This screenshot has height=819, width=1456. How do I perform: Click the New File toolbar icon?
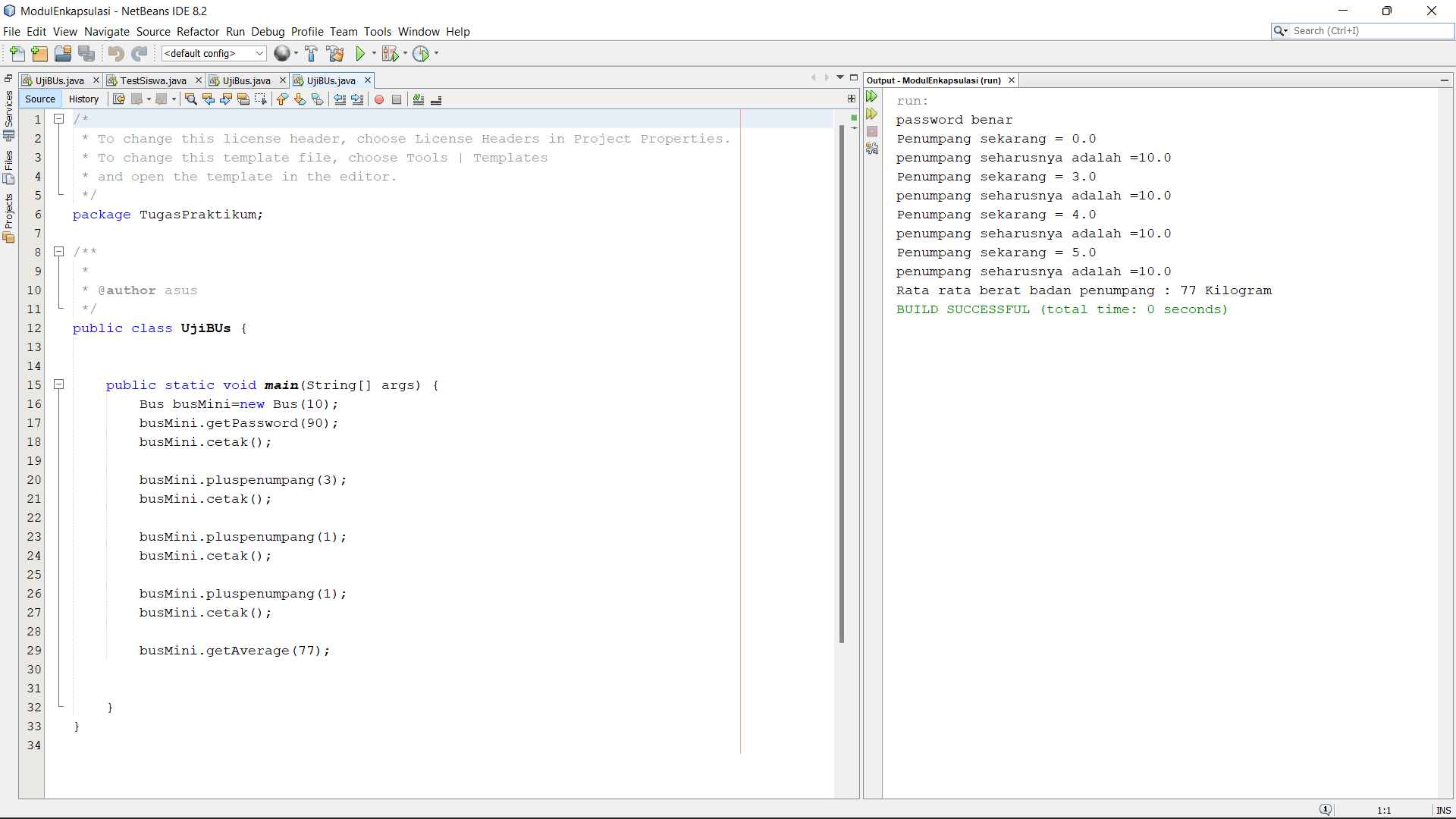17,54
